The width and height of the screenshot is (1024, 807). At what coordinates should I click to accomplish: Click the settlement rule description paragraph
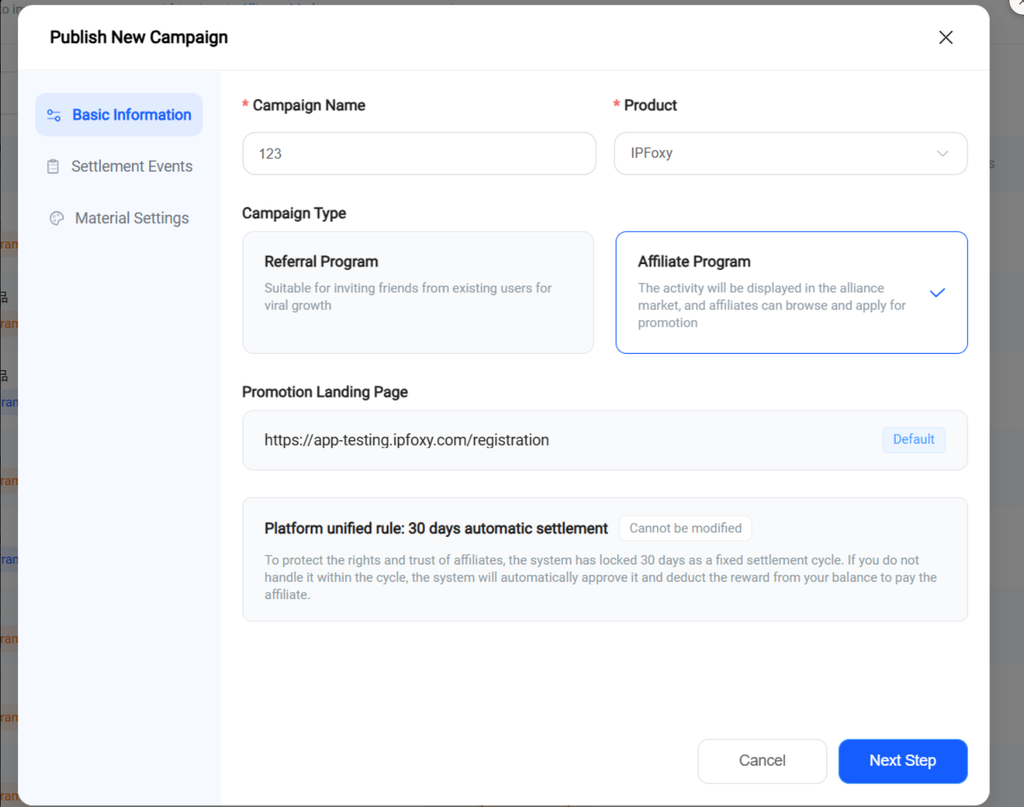coord(601,577)
